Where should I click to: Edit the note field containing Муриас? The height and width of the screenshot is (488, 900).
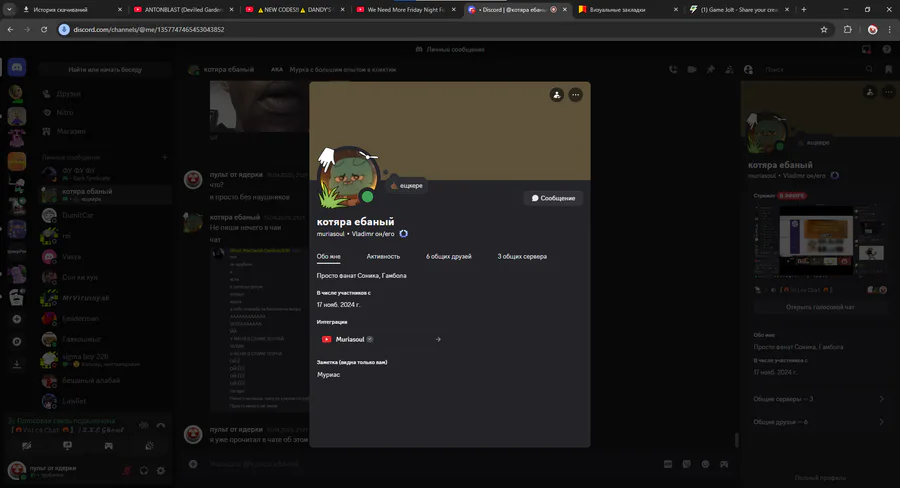pyautogui.click(x=449, y=375)
